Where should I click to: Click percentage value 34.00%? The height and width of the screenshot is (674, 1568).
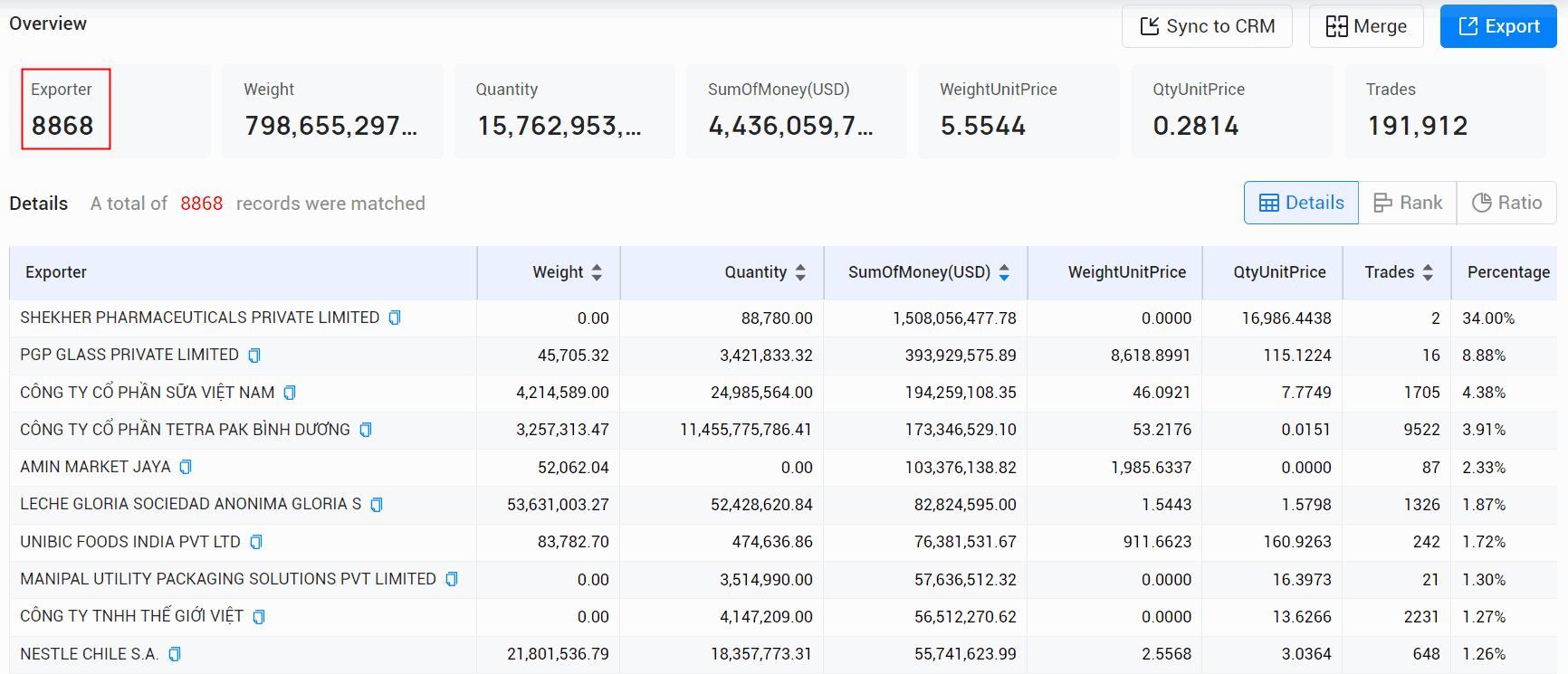click(1488, 318)
